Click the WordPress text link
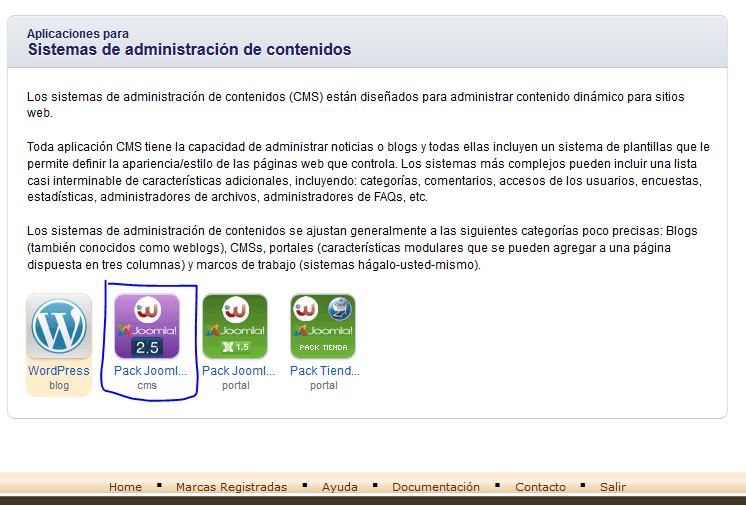Screen dimensions: 746x505 click(59, 371)
